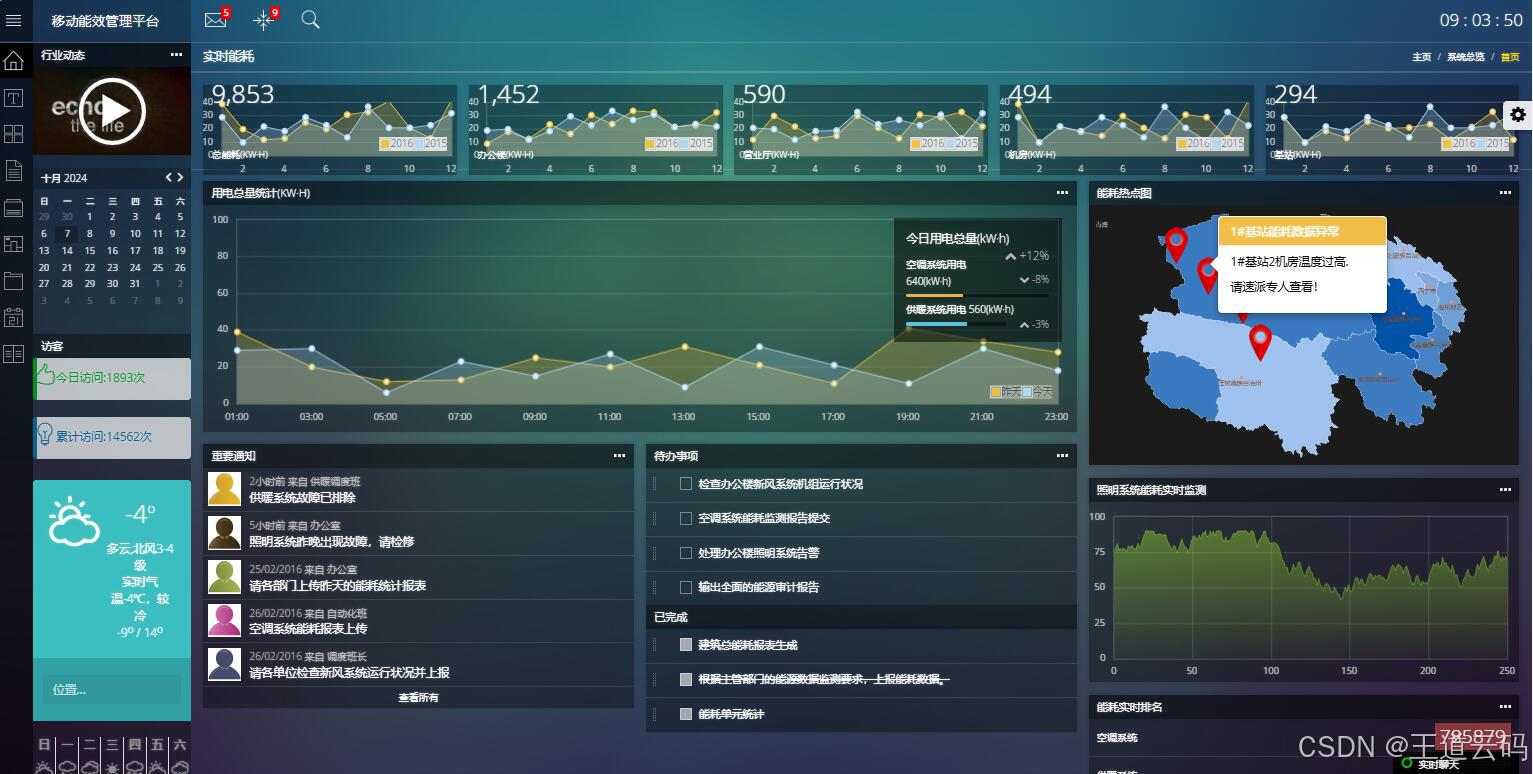Click the 移动能效管理平台 title

105,21
